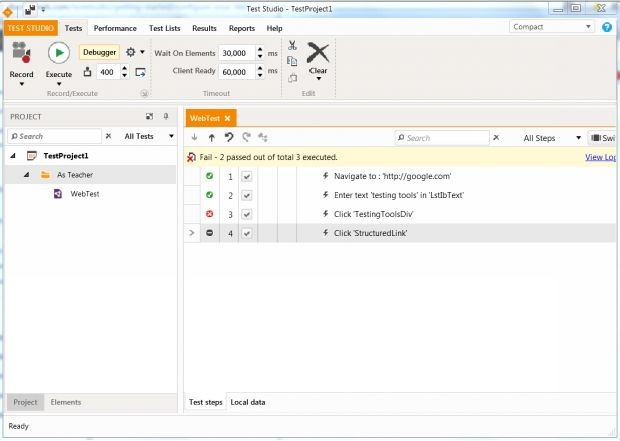Click the passed status icon on step 2
Image resolution: width=620 pixels, height=441 pixels.
tap(210, 195)
